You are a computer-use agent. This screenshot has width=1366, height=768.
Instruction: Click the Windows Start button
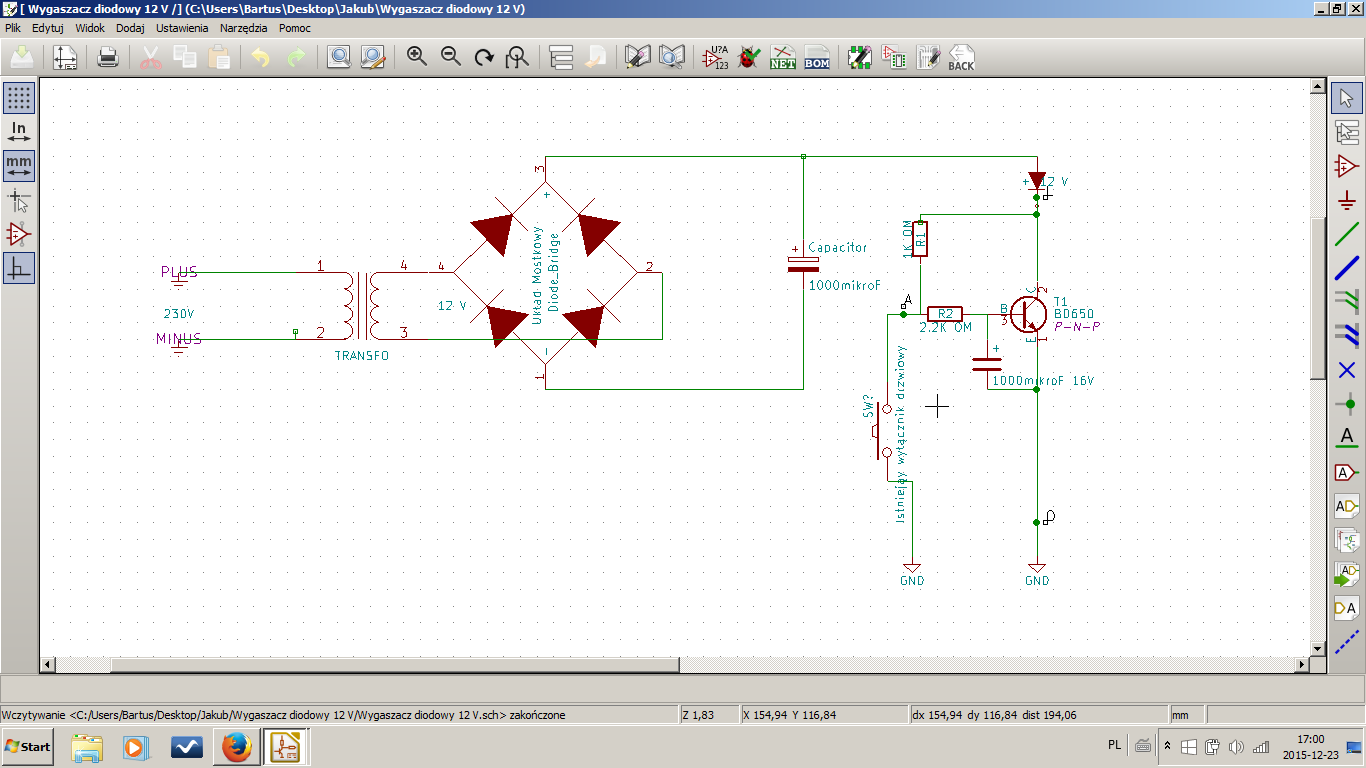(x=28, y=747)
